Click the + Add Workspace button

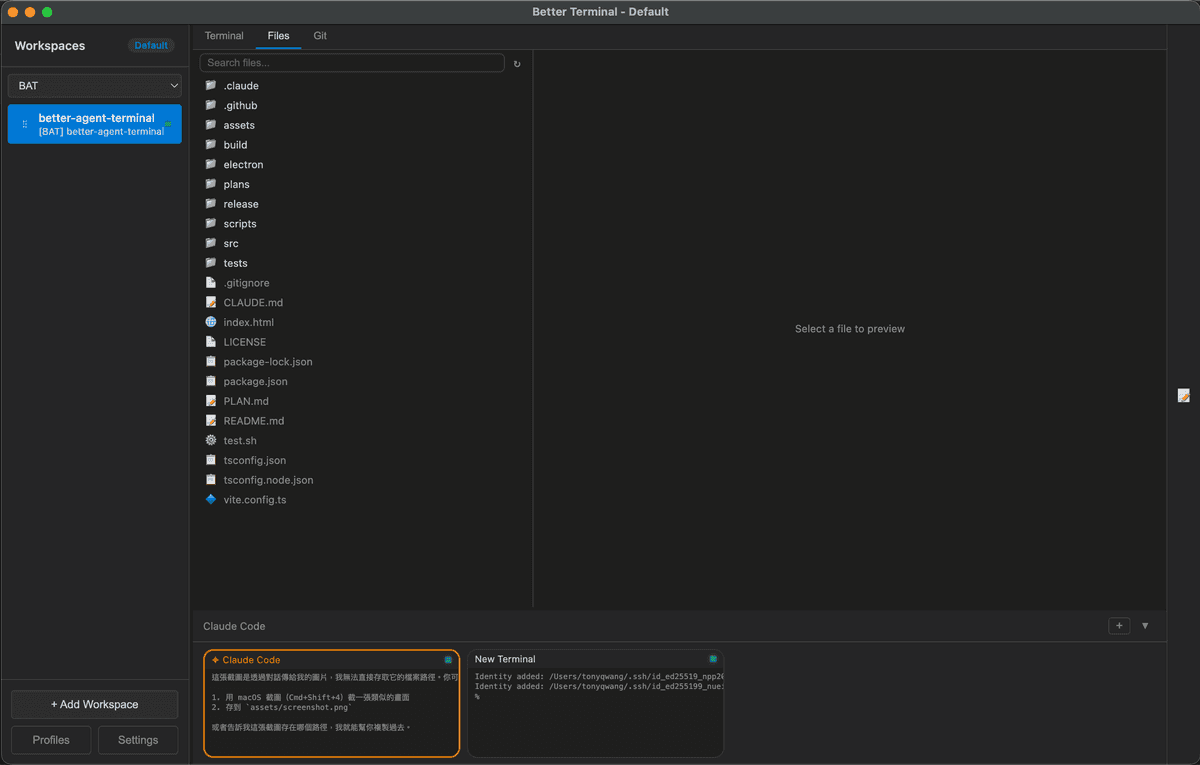pyautogui.click(x=94, y=704)
